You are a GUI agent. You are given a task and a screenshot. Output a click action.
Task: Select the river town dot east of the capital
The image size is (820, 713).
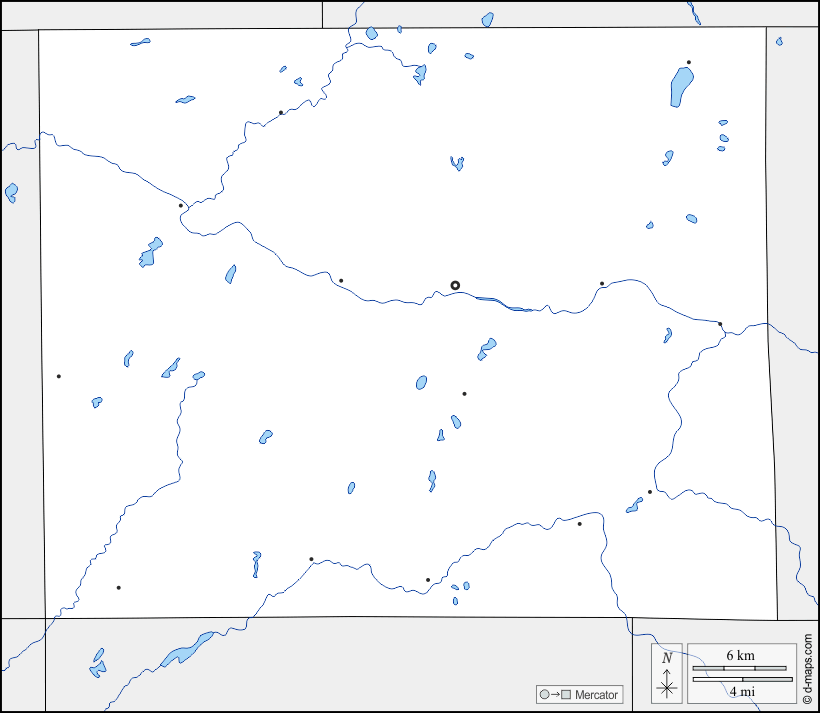(602, 284)
